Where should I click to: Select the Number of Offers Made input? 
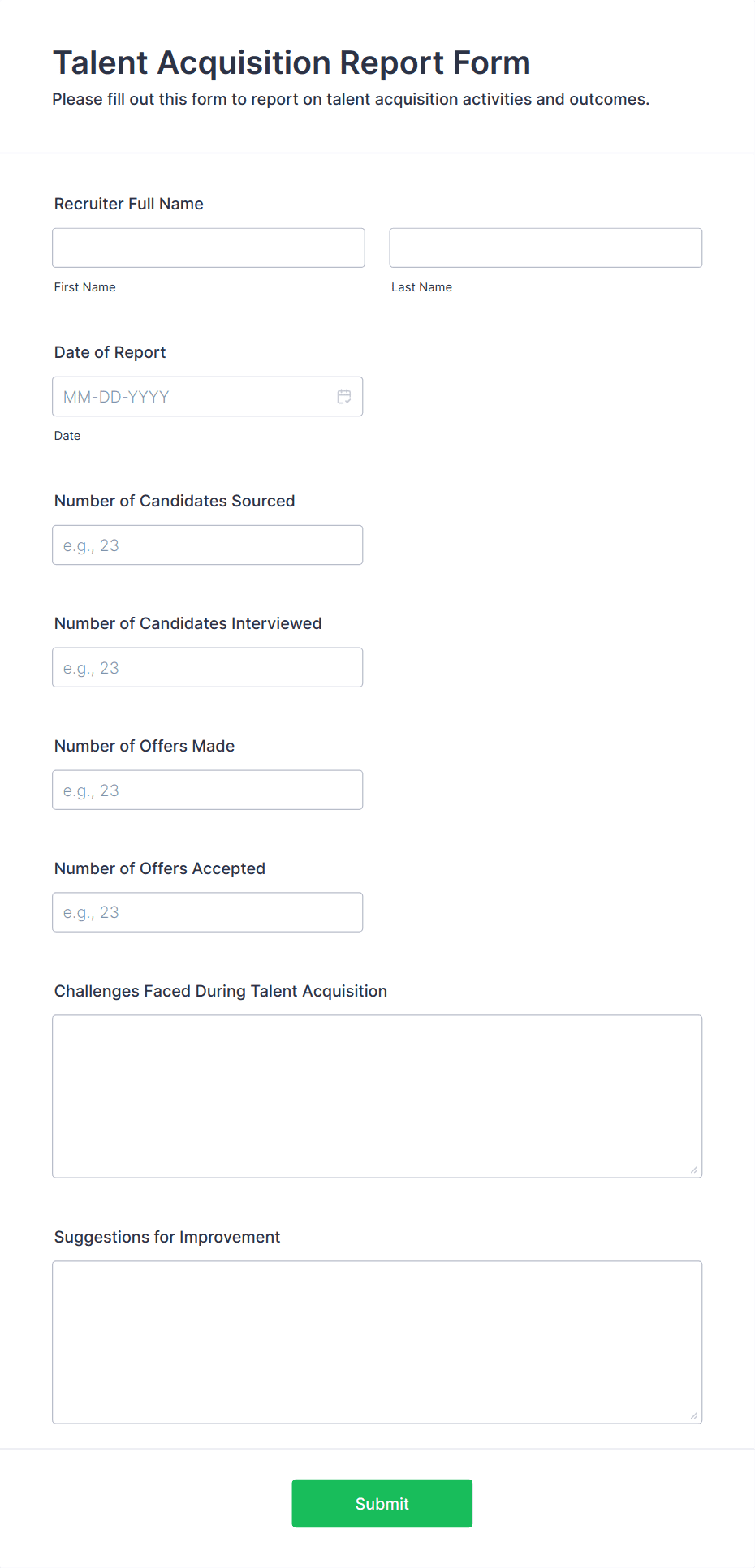coord(207,790)
